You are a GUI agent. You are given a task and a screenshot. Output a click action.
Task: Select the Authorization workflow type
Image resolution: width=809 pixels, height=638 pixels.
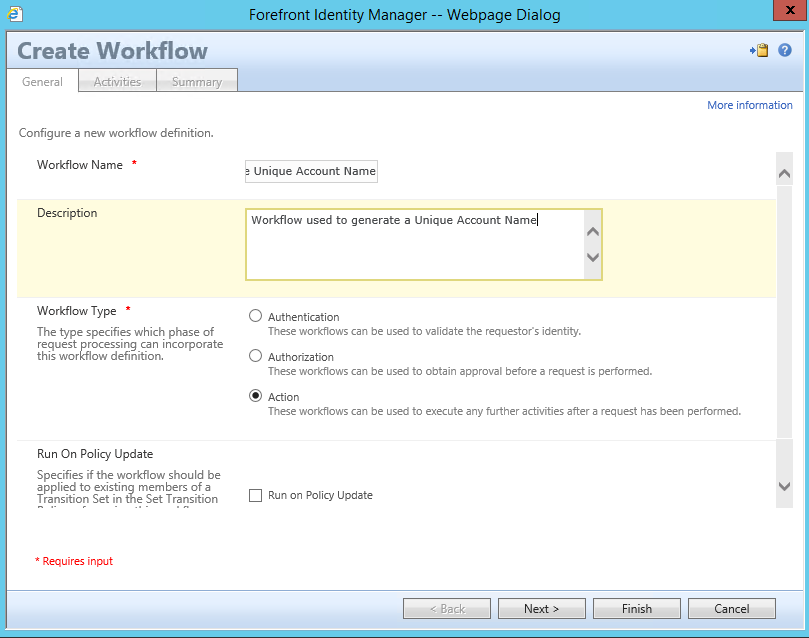click(x=255, y=356)
